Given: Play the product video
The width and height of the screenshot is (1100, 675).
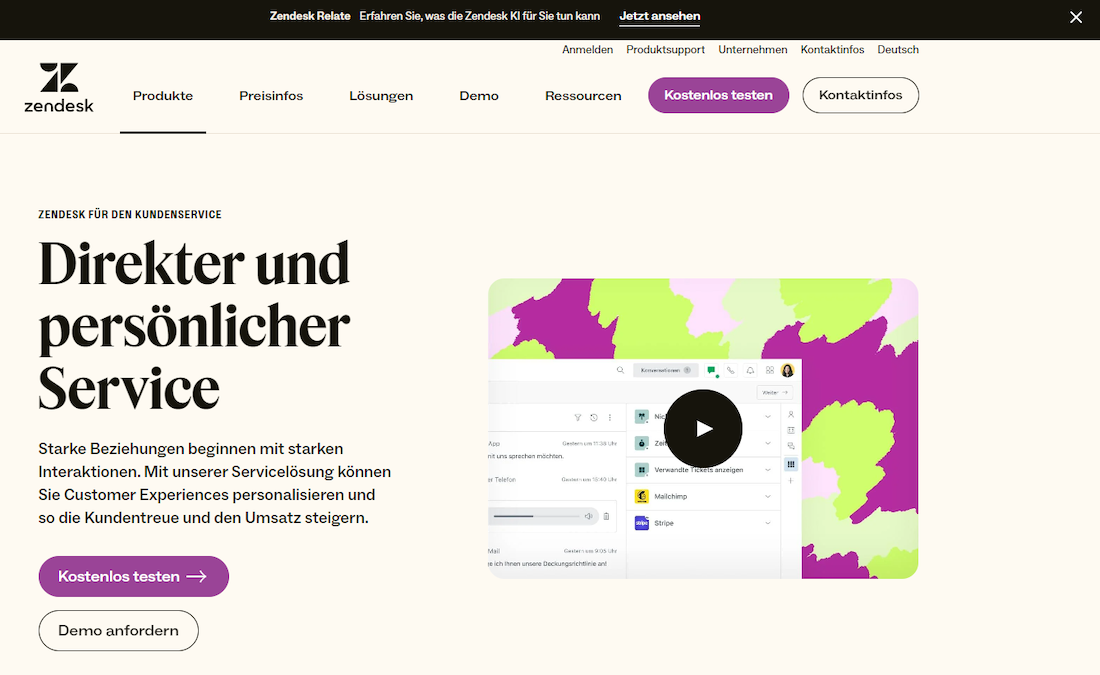Looking at the screenshot, I should pyautogui.click(x=703, y=428).
